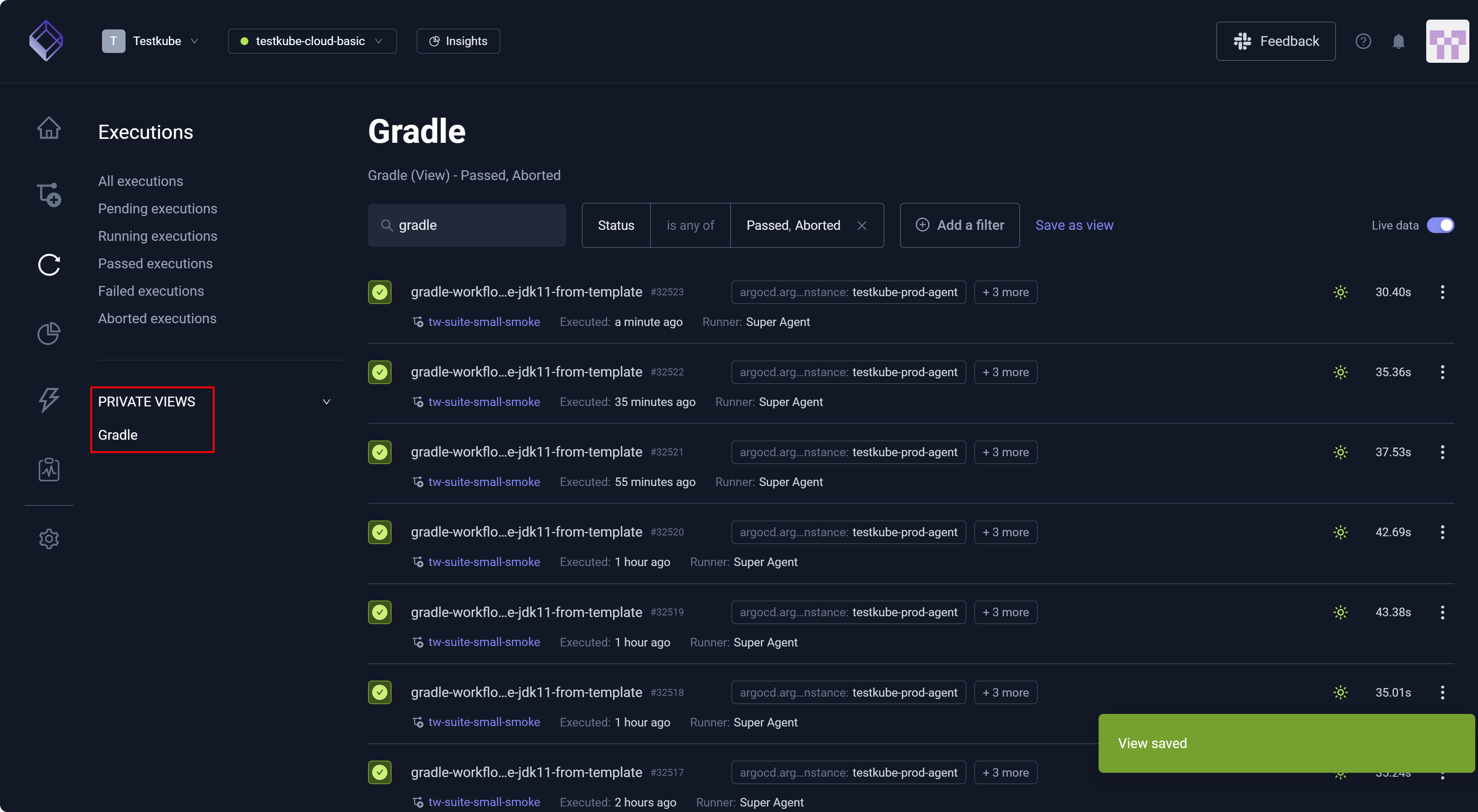Viewport: 1478px width, 812px height.
Task: Click the Save as view link
Action: (1073, 226)
